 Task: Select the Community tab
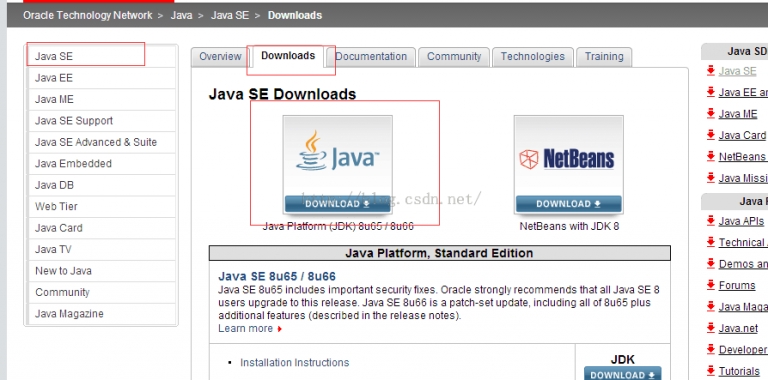click(454, 57)
